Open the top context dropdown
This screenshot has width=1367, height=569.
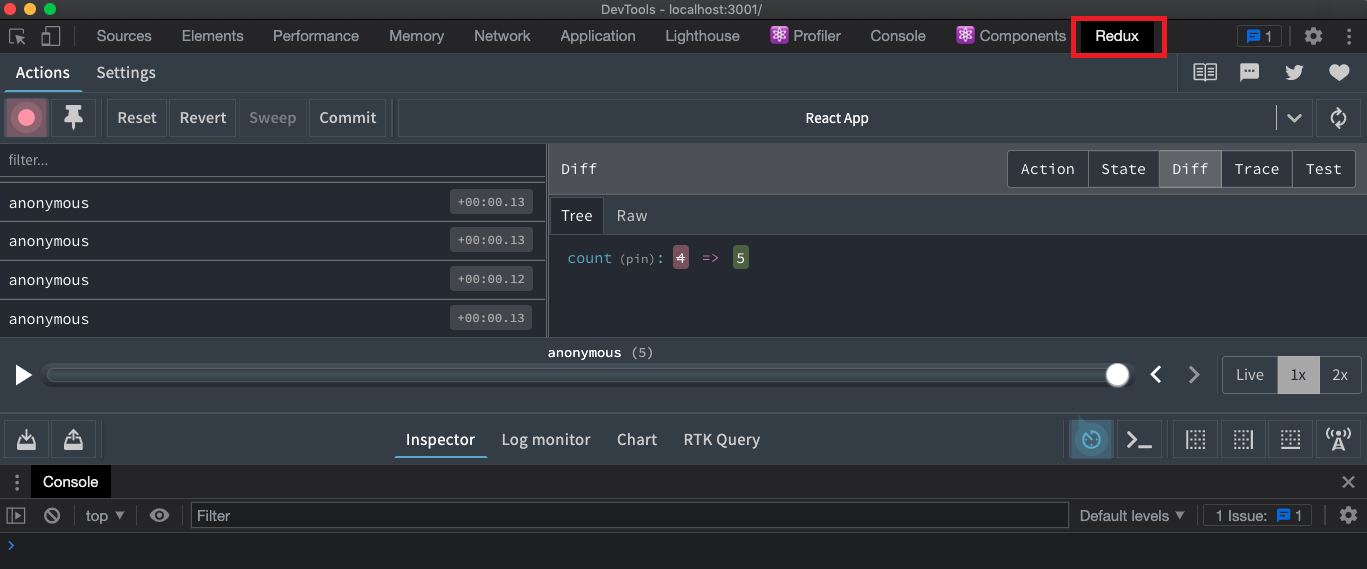point(105,516)
